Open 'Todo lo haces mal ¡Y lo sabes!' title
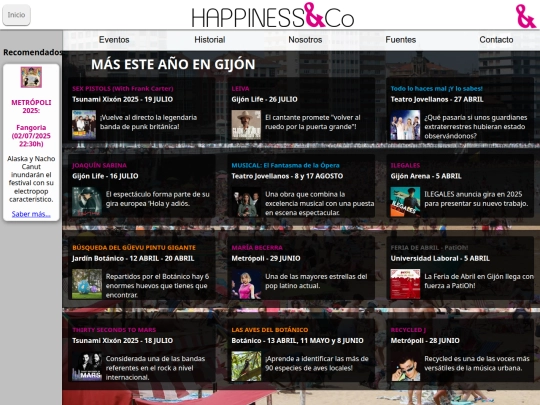Screen dimensions: 540x405 (437, 89)
